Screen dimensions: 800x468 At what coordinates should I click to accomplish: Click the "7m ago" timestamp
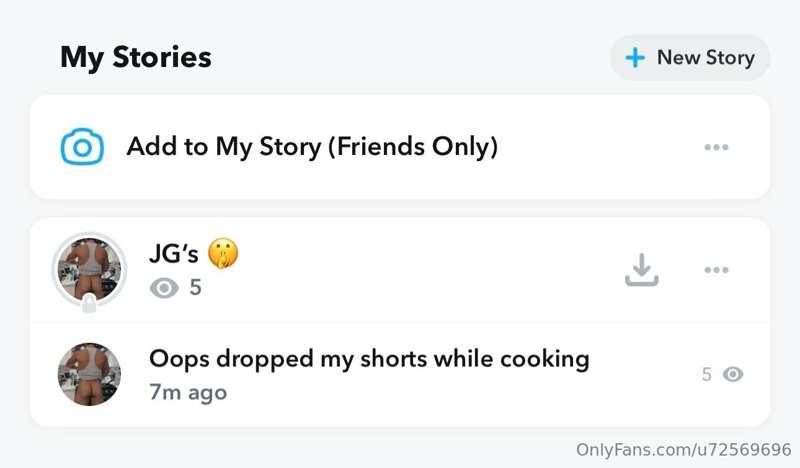click(188, 392)
